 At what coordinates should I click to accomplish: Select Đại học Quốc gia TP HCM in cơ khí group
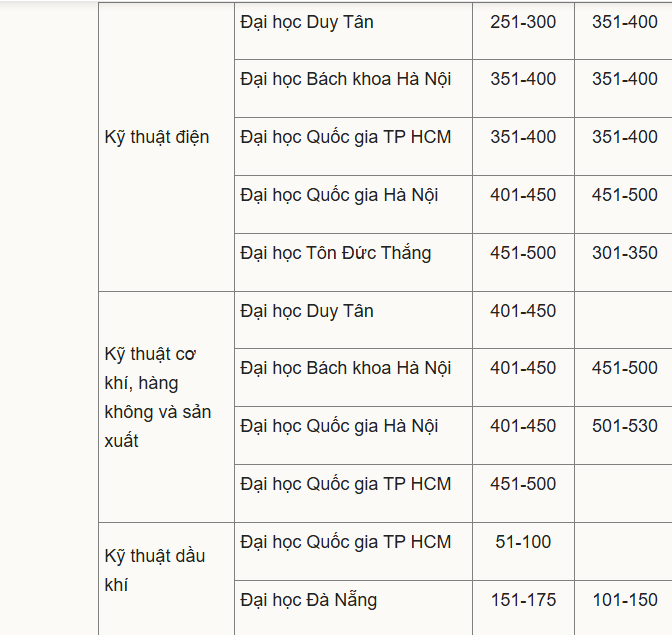[346, 484]
